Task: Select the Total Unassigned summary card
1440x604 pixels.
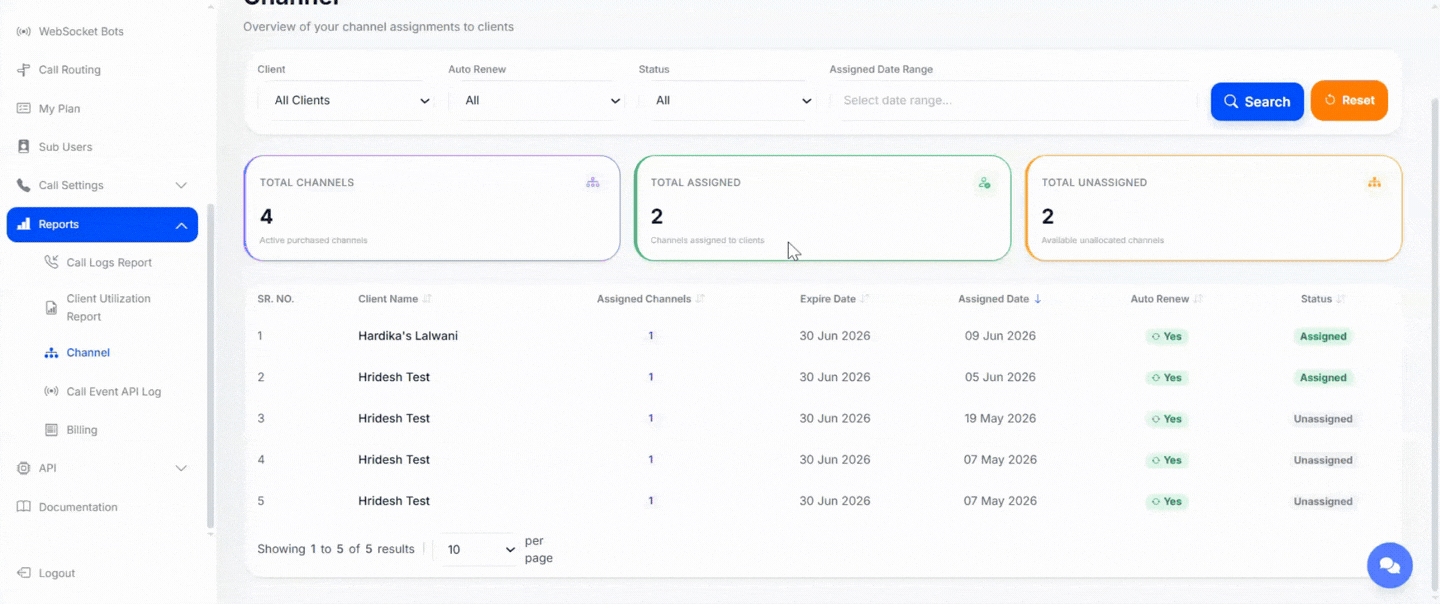Action: click(x=1214, y=208)
